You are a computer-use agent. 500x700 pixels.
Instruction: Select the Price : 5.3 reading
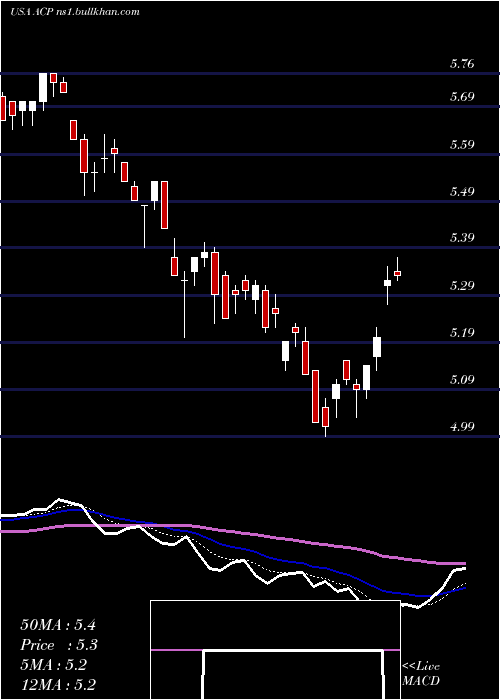[59, 645]
